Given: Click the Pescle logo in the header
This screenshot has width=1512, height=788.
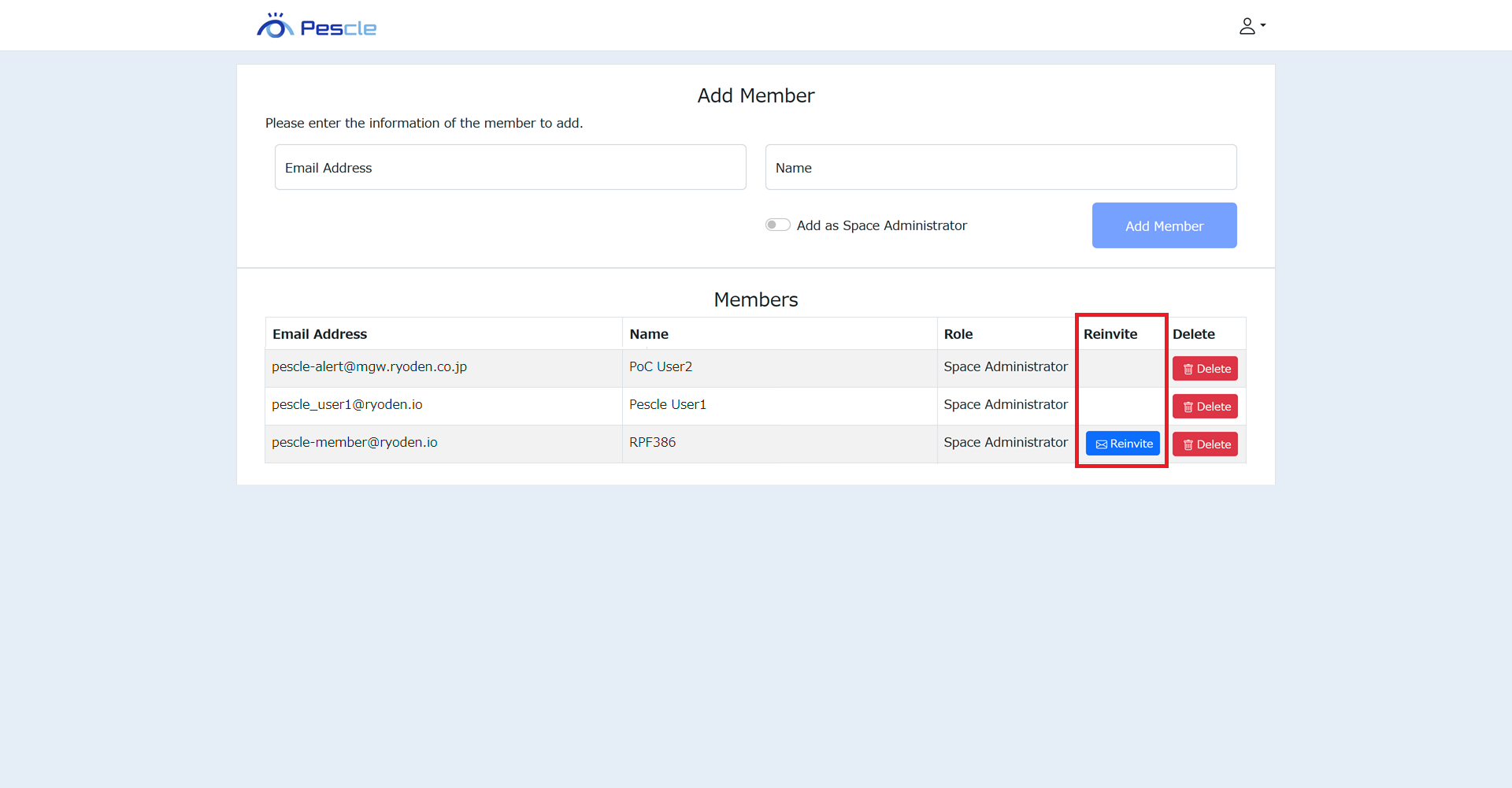Looking at the screenshot, I should tap(317, 27).
